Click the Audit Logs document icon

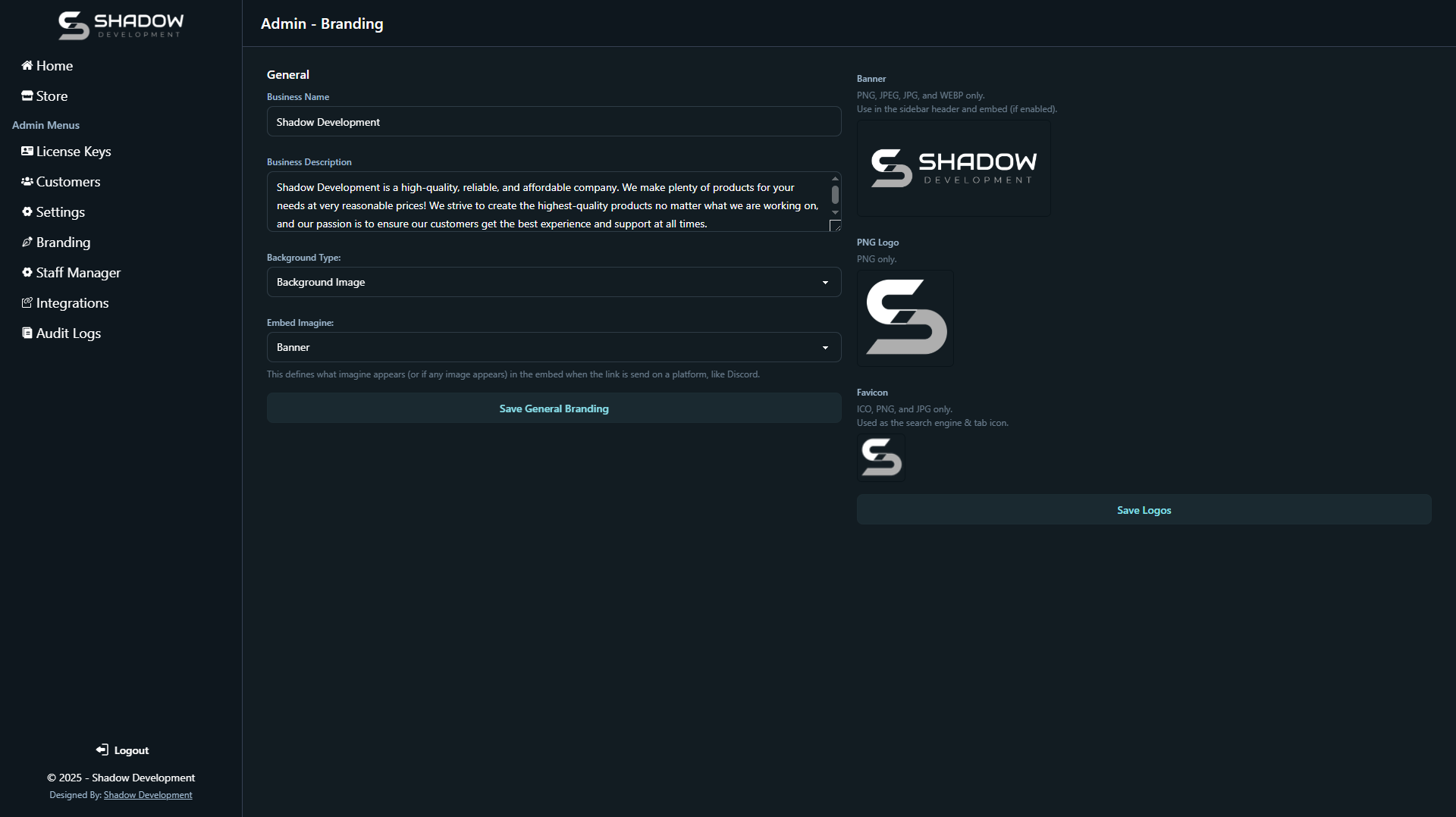click(x=27, y=333)
